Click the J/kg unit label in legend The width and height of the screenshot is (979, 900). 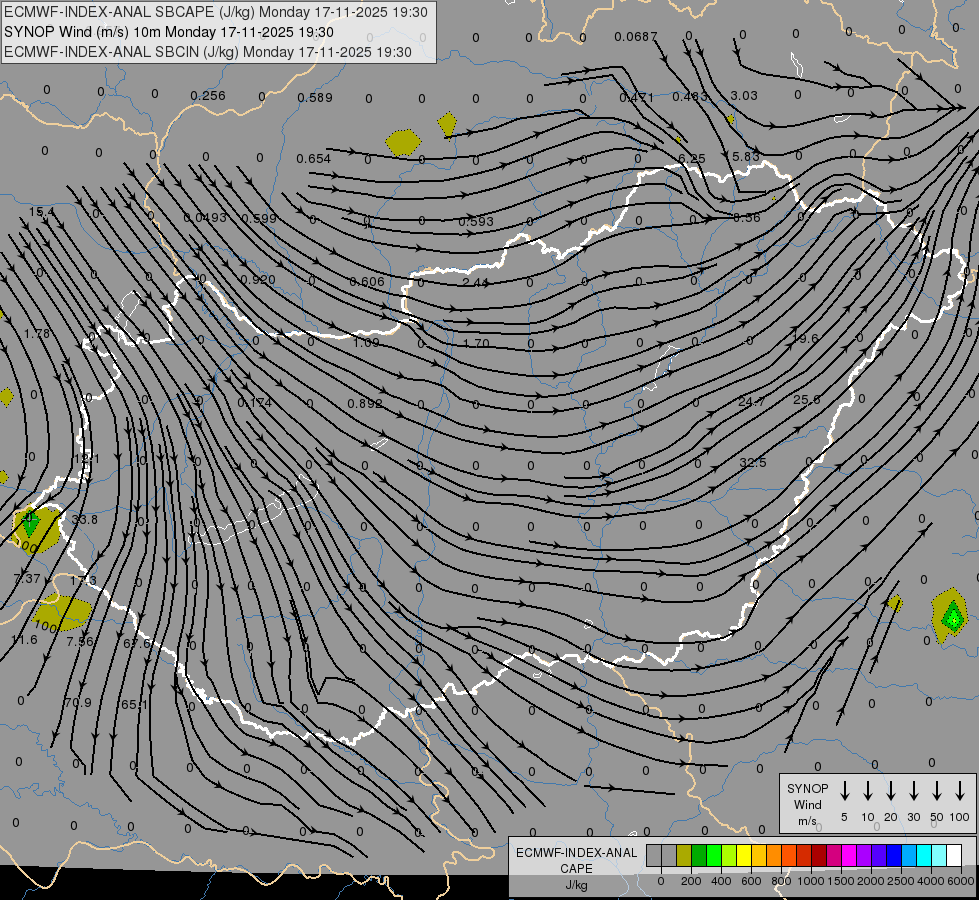[x=576, y=885]
